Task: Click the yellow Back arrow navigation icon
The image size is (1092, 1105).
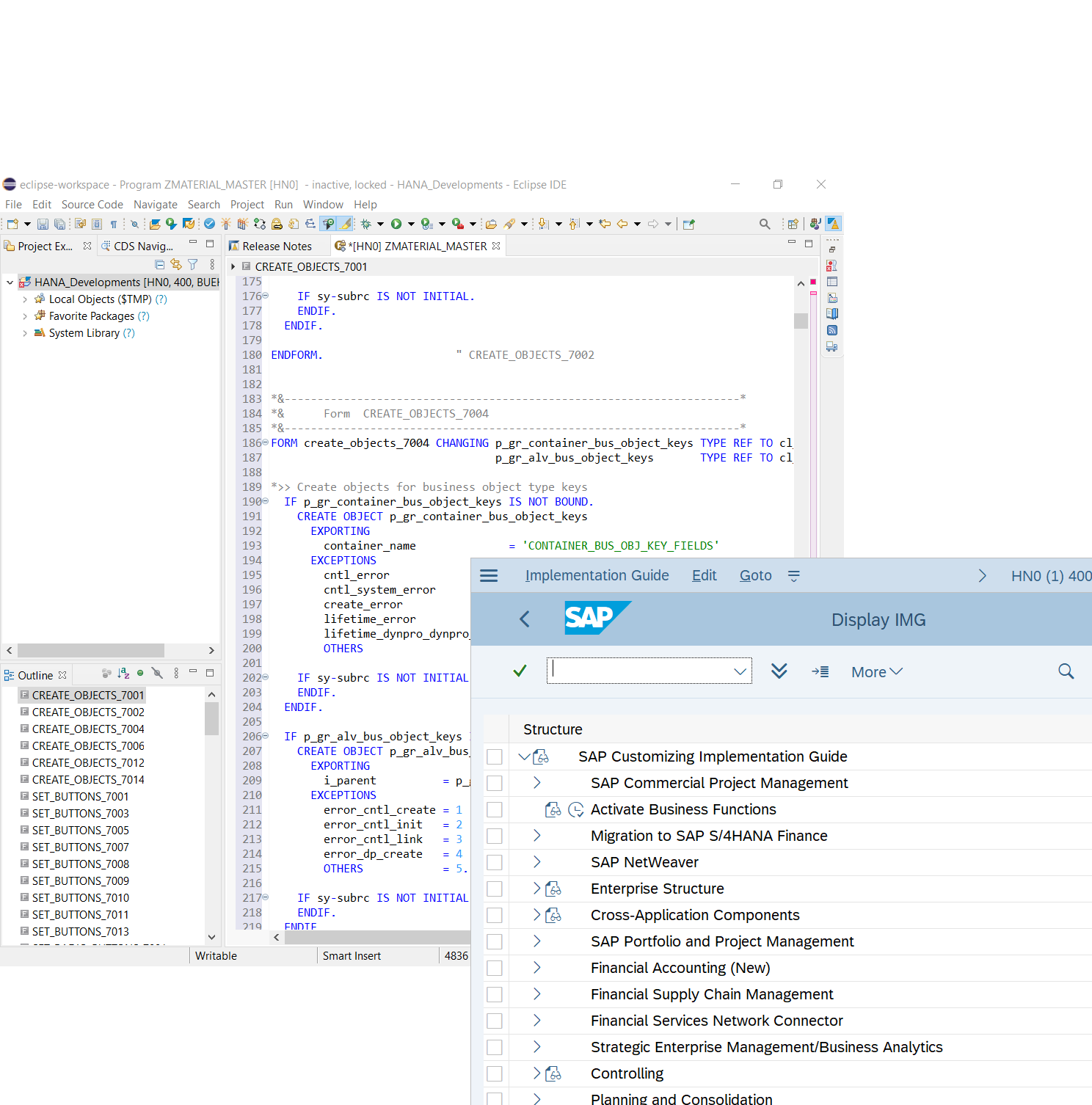Action: point(622,224)
